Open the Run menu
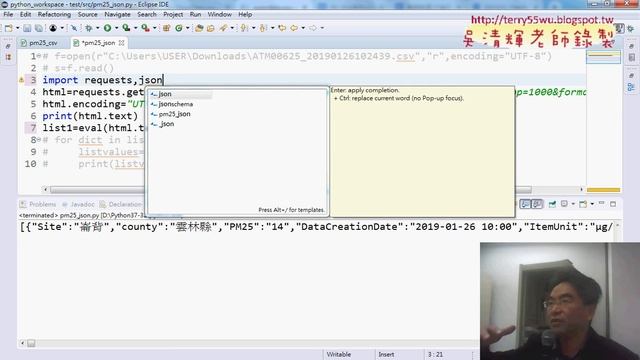The height and width of the screenshot is (360, 640). pos(195,14)
